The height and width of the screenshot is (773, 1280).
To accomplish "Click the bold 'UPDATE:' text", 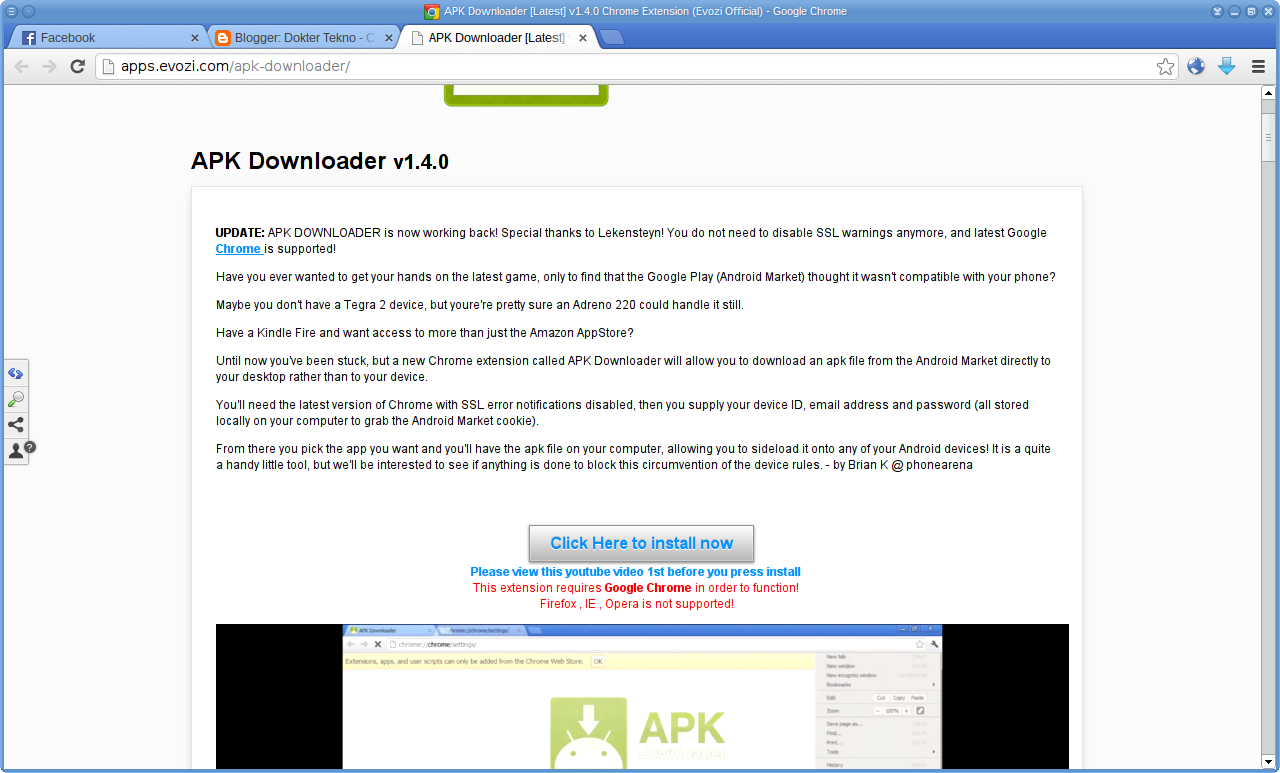I will pyautogui.click(x=240, y=233).
